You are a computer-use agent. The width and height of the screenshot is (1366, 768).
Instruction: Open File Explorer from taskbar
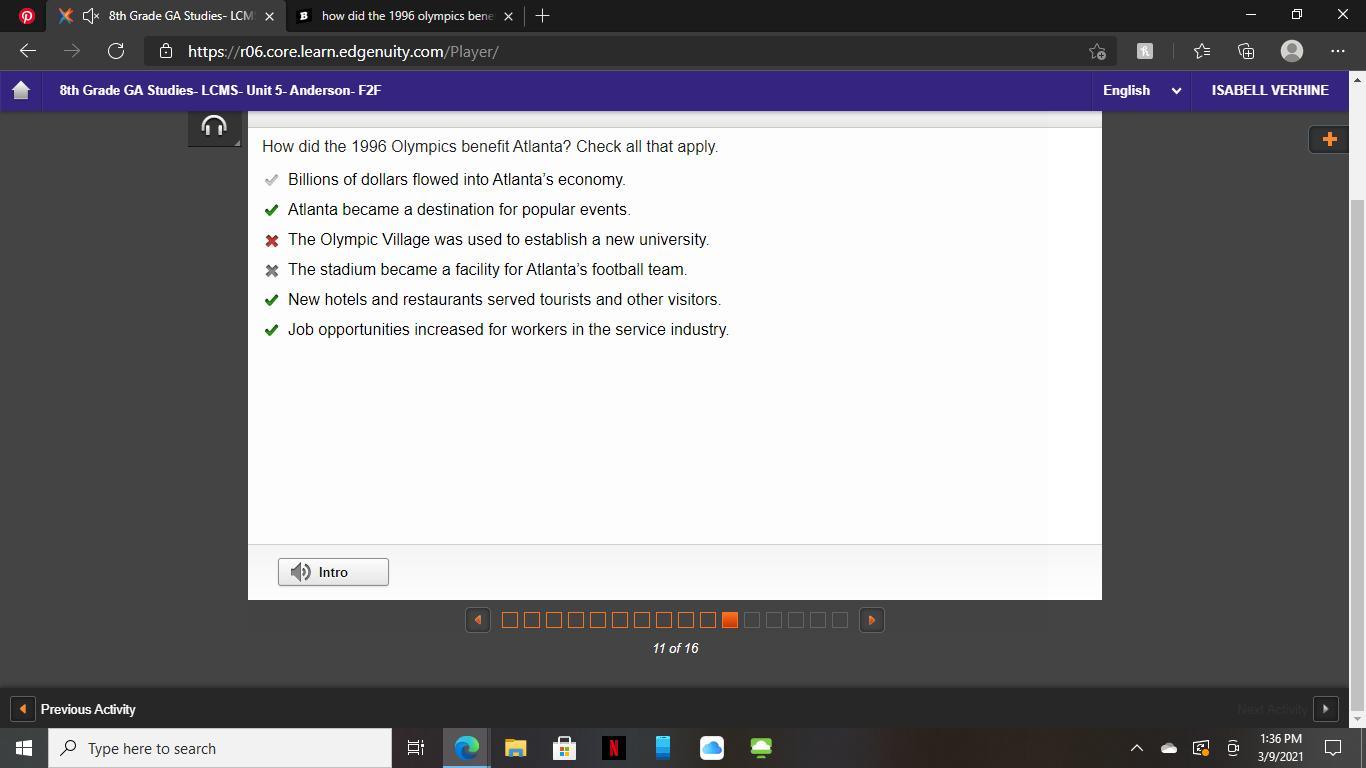click(x=515, y=748)
